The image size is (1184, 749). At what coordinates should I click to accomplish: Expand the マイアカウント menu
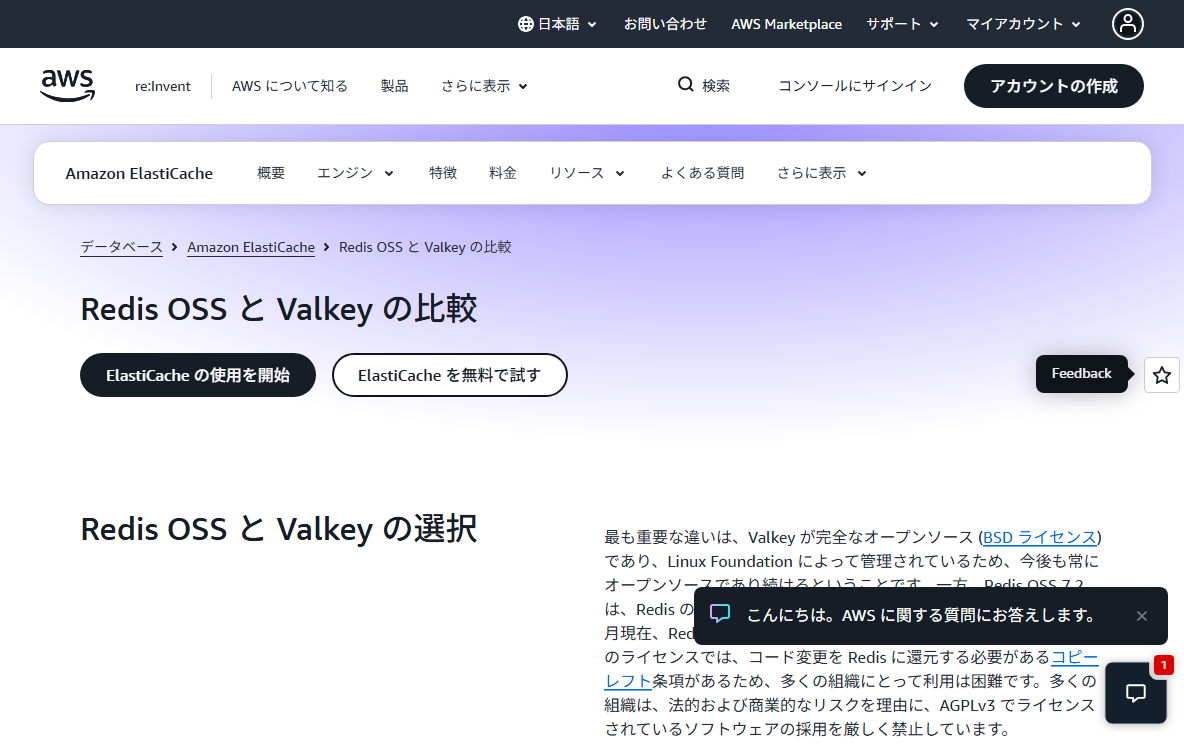[1023, 24]
